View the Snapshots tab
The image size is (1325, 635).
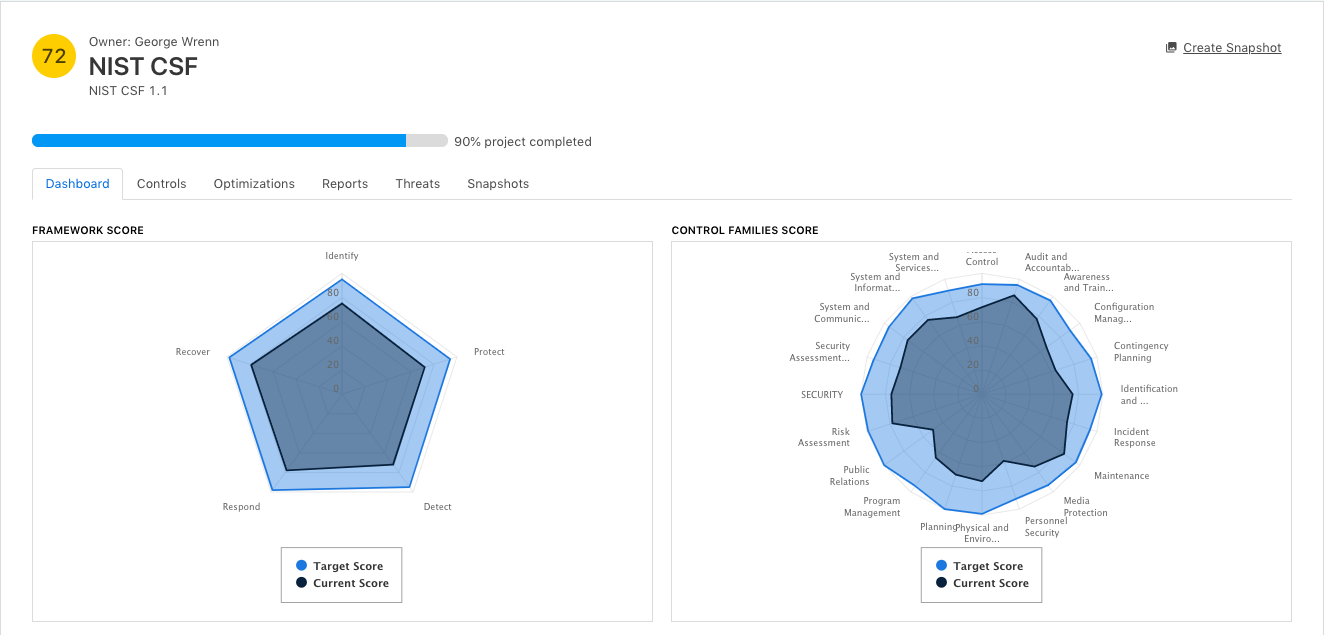pyautogui.click(x=497, y=183)
